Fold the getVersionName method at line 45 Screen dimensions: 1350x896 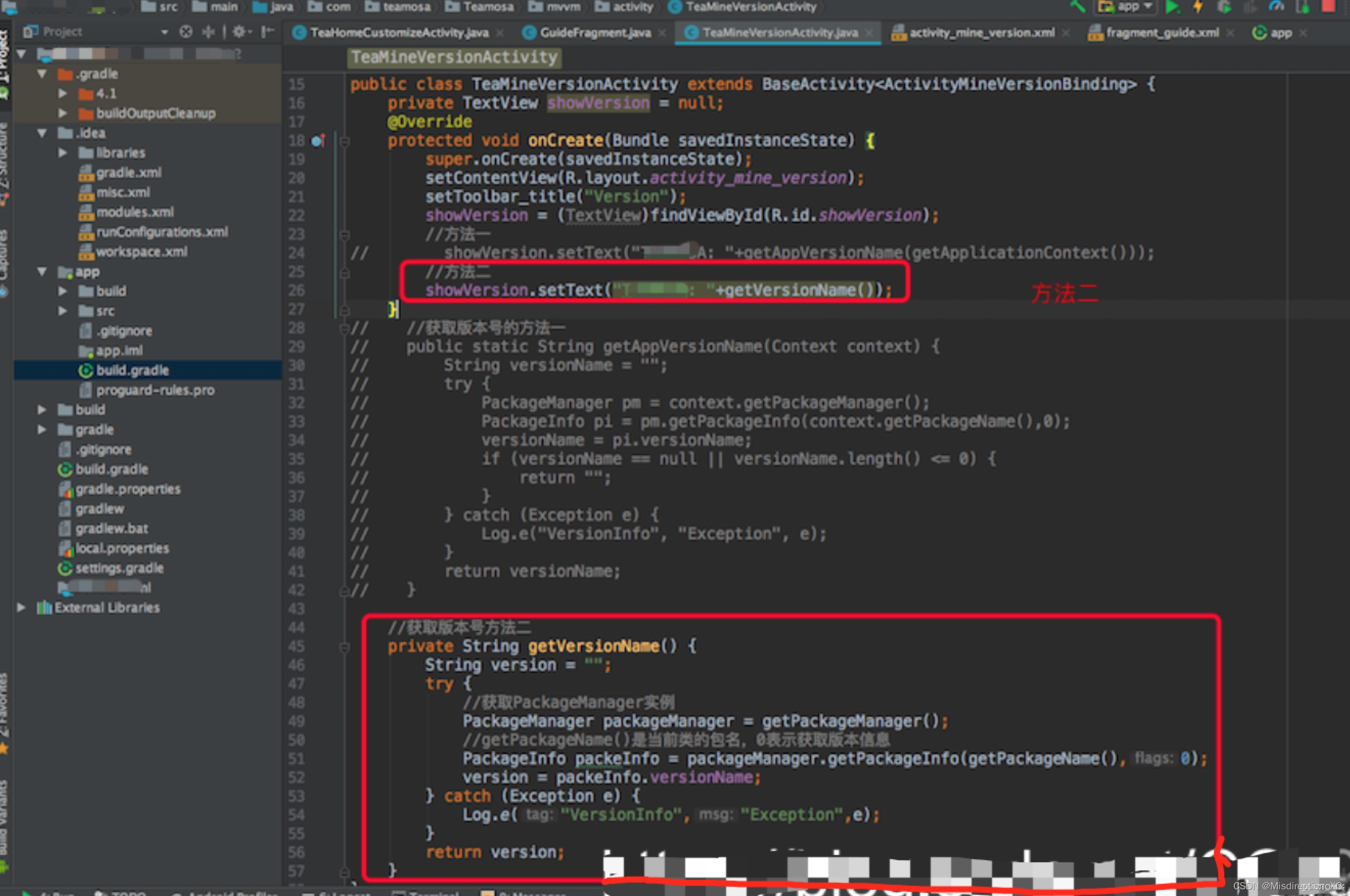click(x=345, y=647)
